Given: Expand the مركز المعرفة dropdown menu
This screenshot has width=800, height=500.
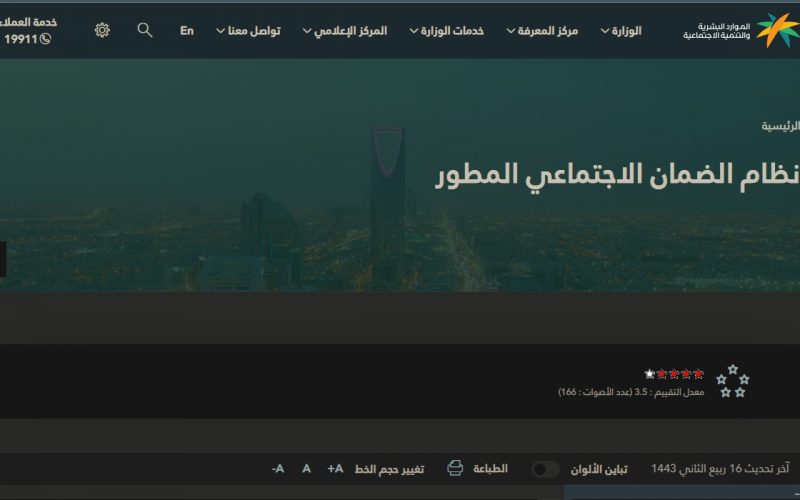Looking at the screenshot, I should click(542, 31).
